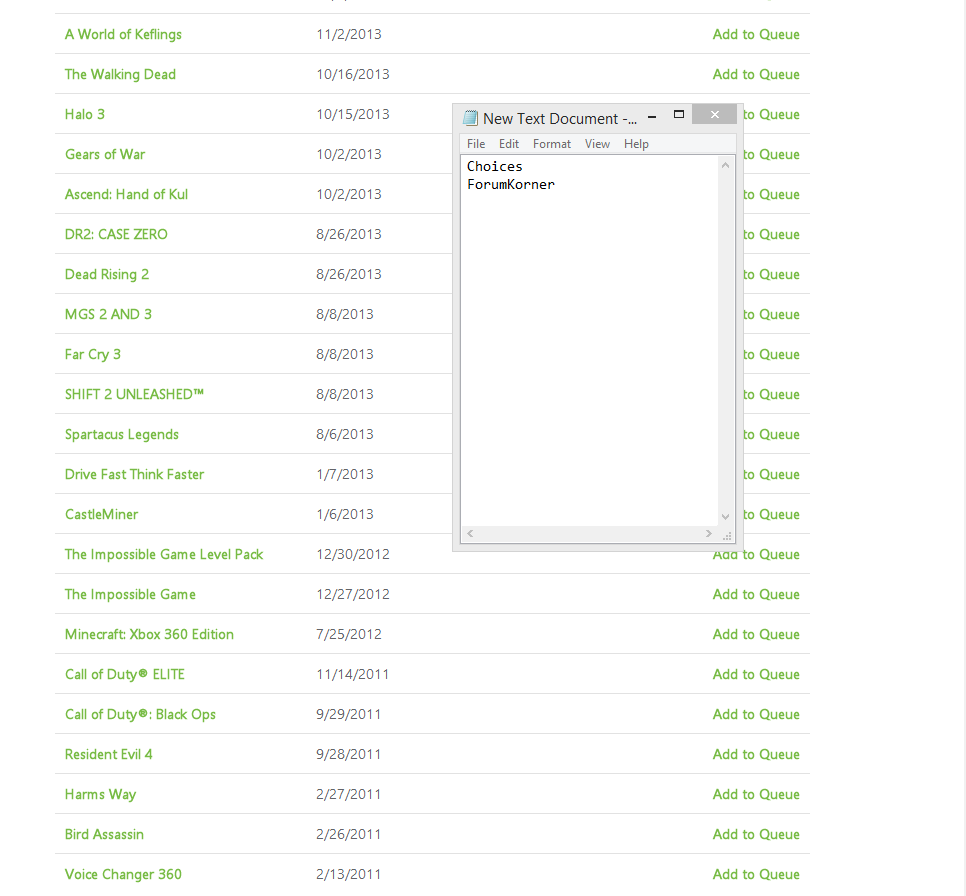
Task: Open The Impossible Game link
Action: (x=130, y=595)
